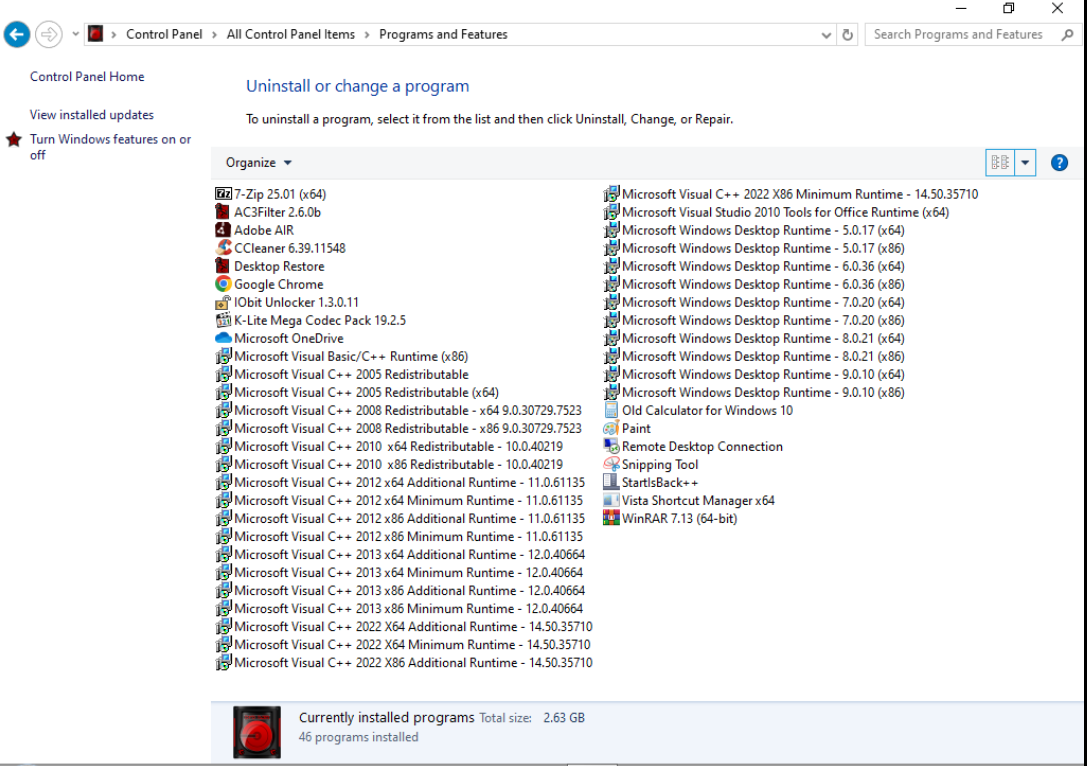This screenshot has height=766, width=1087.
Task: Select Visual C++ 2012 x86 Minimum Runtime
Action: click(x=408, y=537)
